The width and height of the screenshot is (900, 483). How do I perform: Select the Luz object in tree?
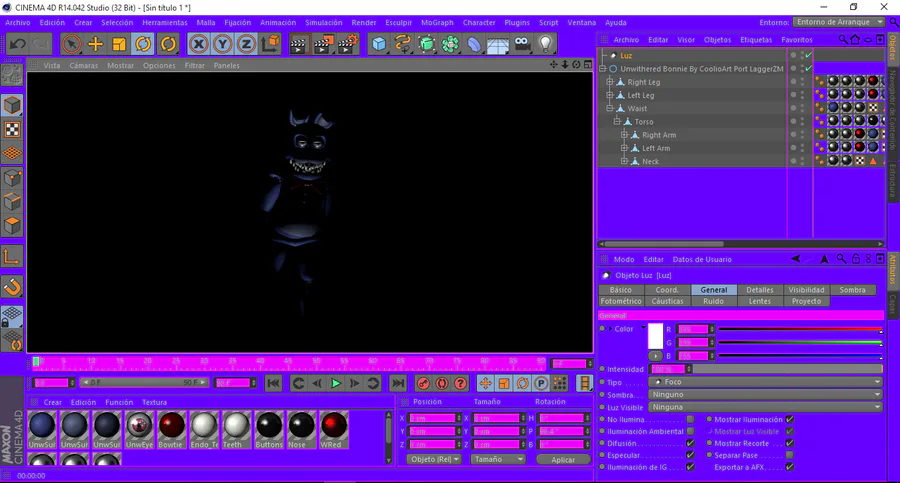pyautogui.click(x=626, y=56)
